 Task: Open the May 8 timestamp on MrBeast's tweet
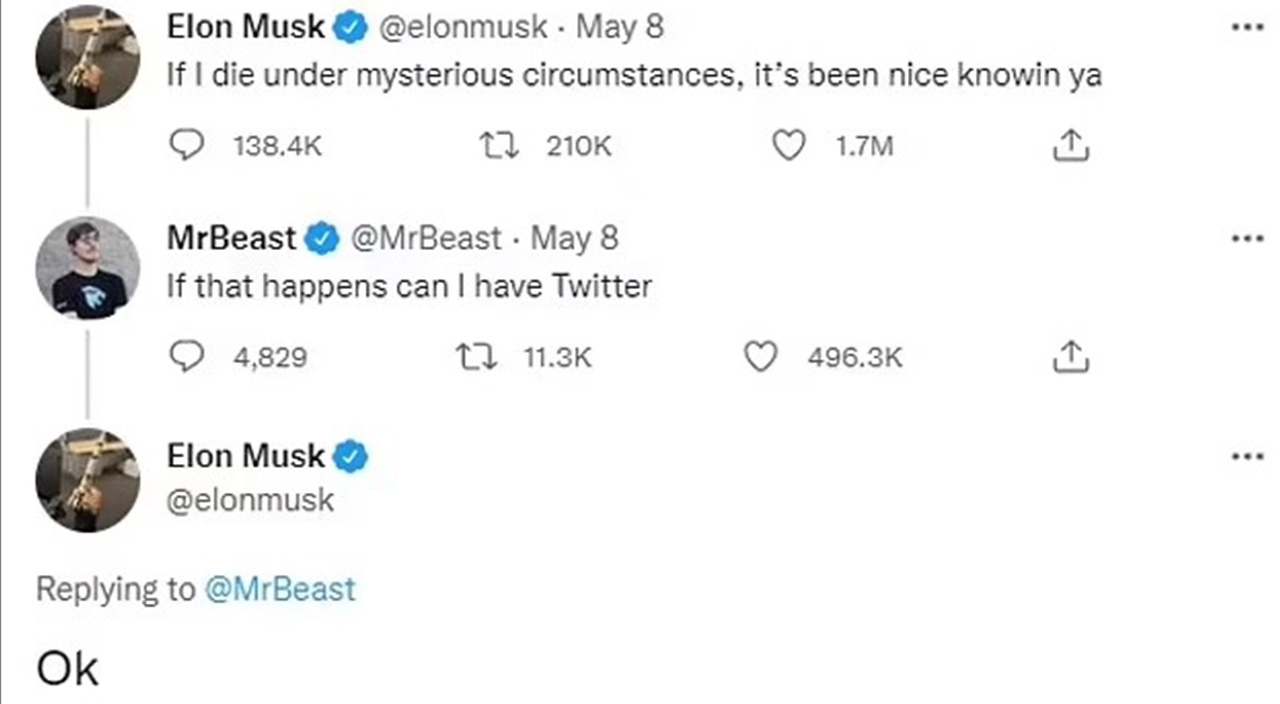pyautogui.click(x=574, y=238)
